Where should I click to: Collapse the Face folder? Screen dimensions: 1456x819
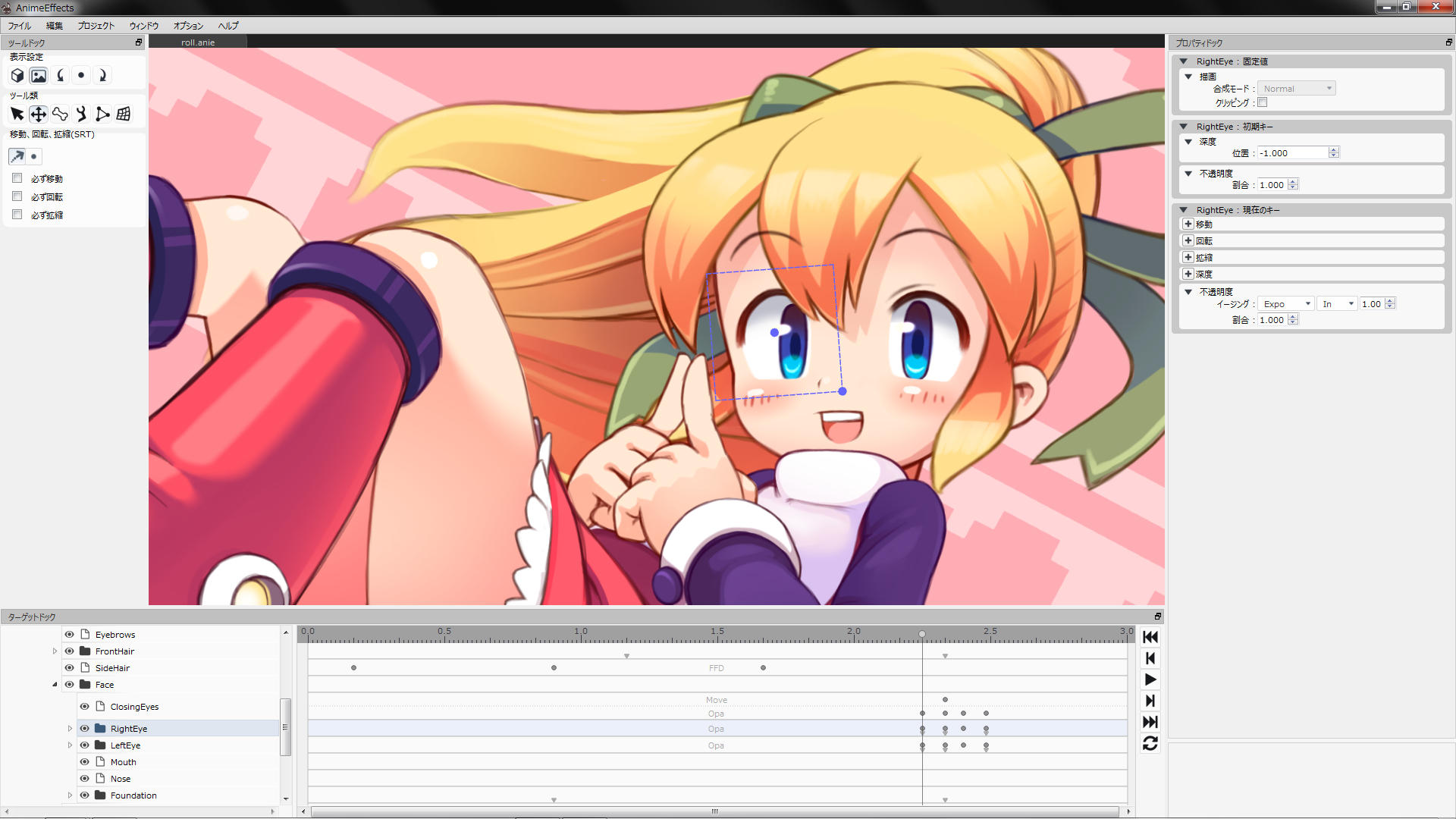[55, 685]
